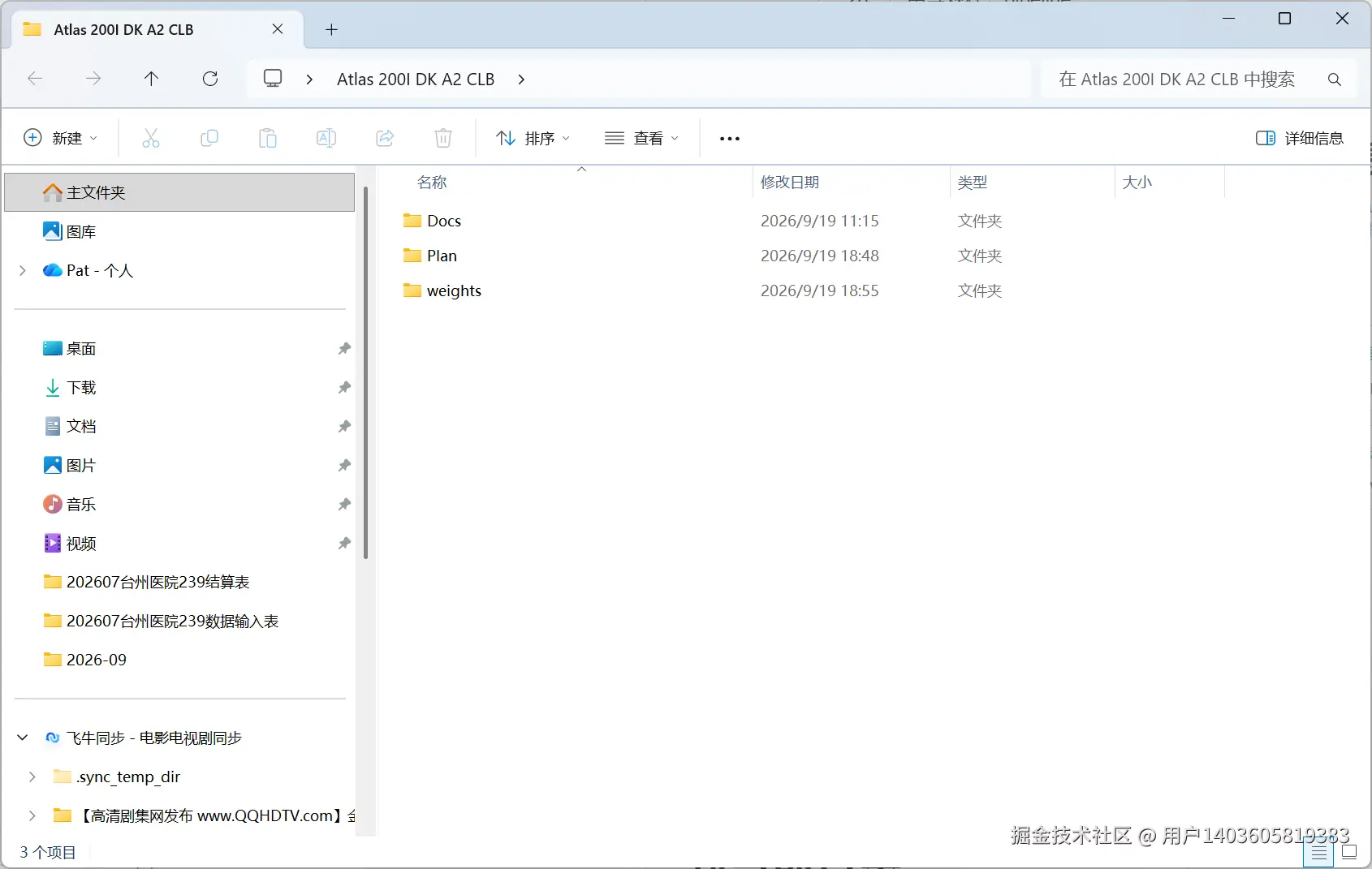Toggle the 详细信息 details pane
The width and height of the screenshot is (1372, 869).
coord(1299,138)
